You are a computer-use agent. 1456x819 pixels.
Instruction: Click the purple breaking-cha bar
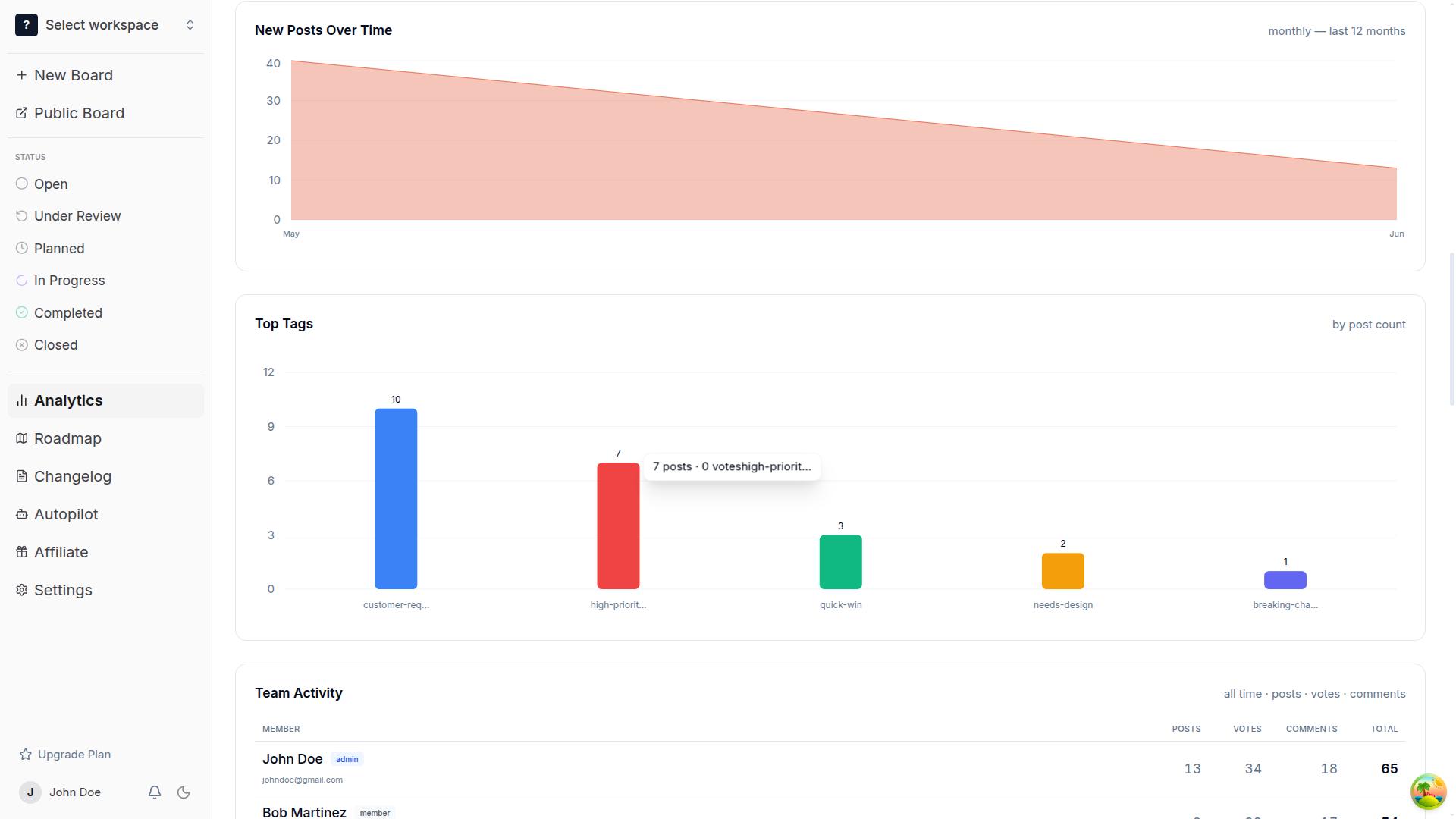(1285, 580)
